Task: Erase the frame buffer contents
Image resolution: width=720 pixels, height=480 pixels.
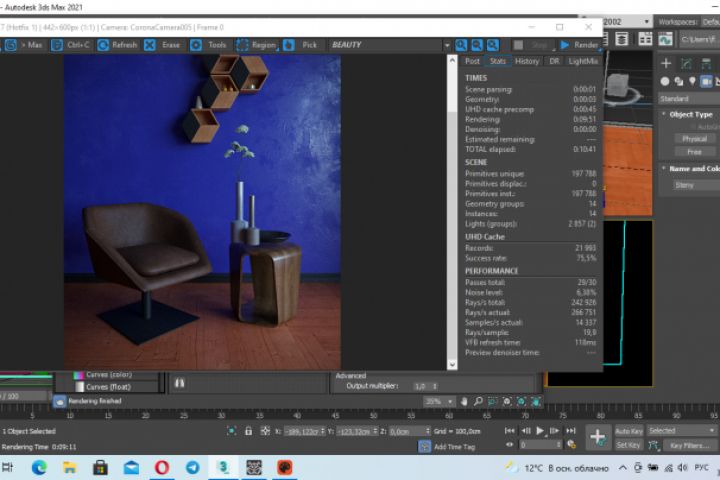Action: tap(162, 45)
